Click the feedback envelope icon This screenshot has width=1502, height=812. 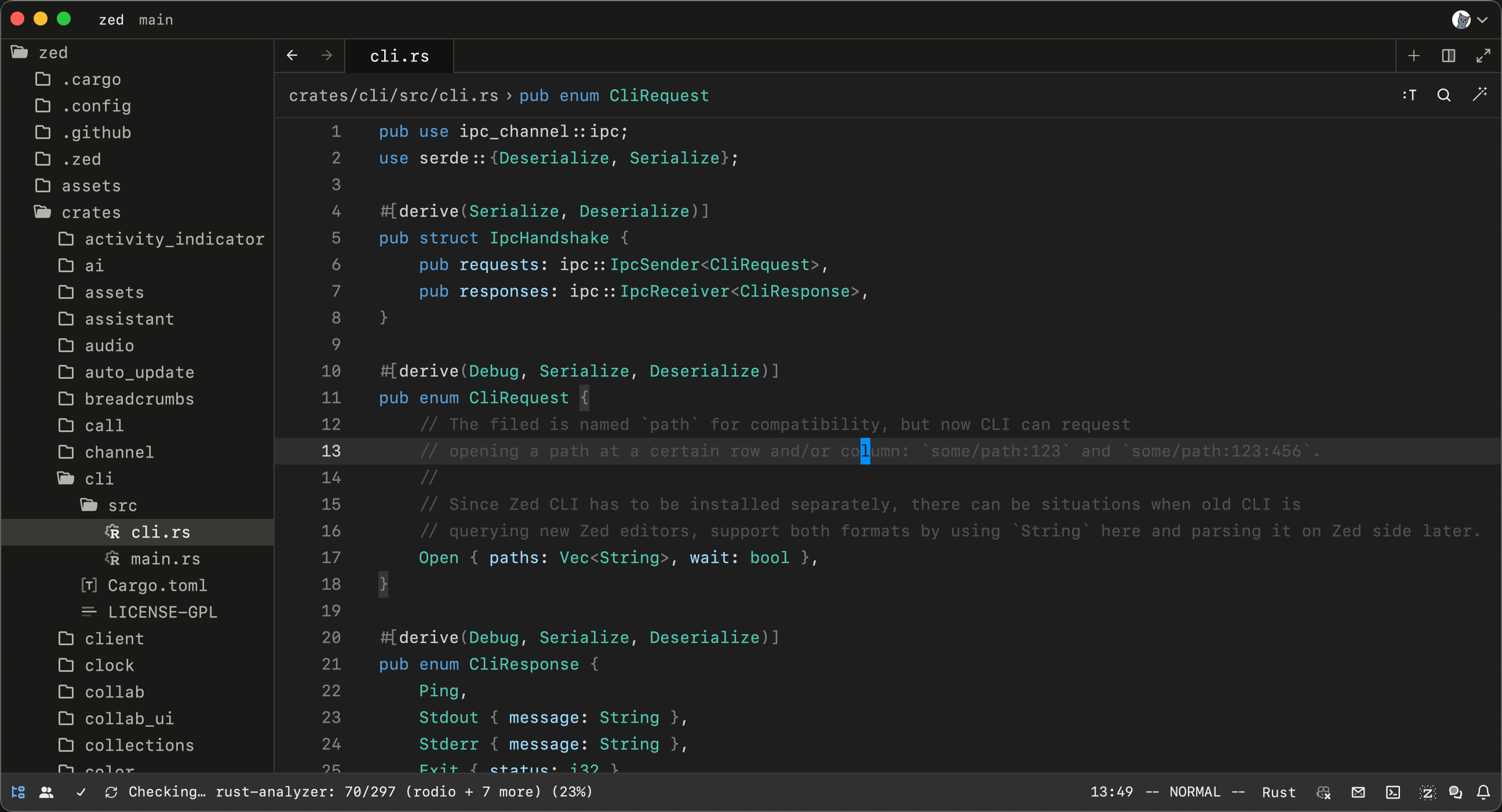coord(1358,792)
